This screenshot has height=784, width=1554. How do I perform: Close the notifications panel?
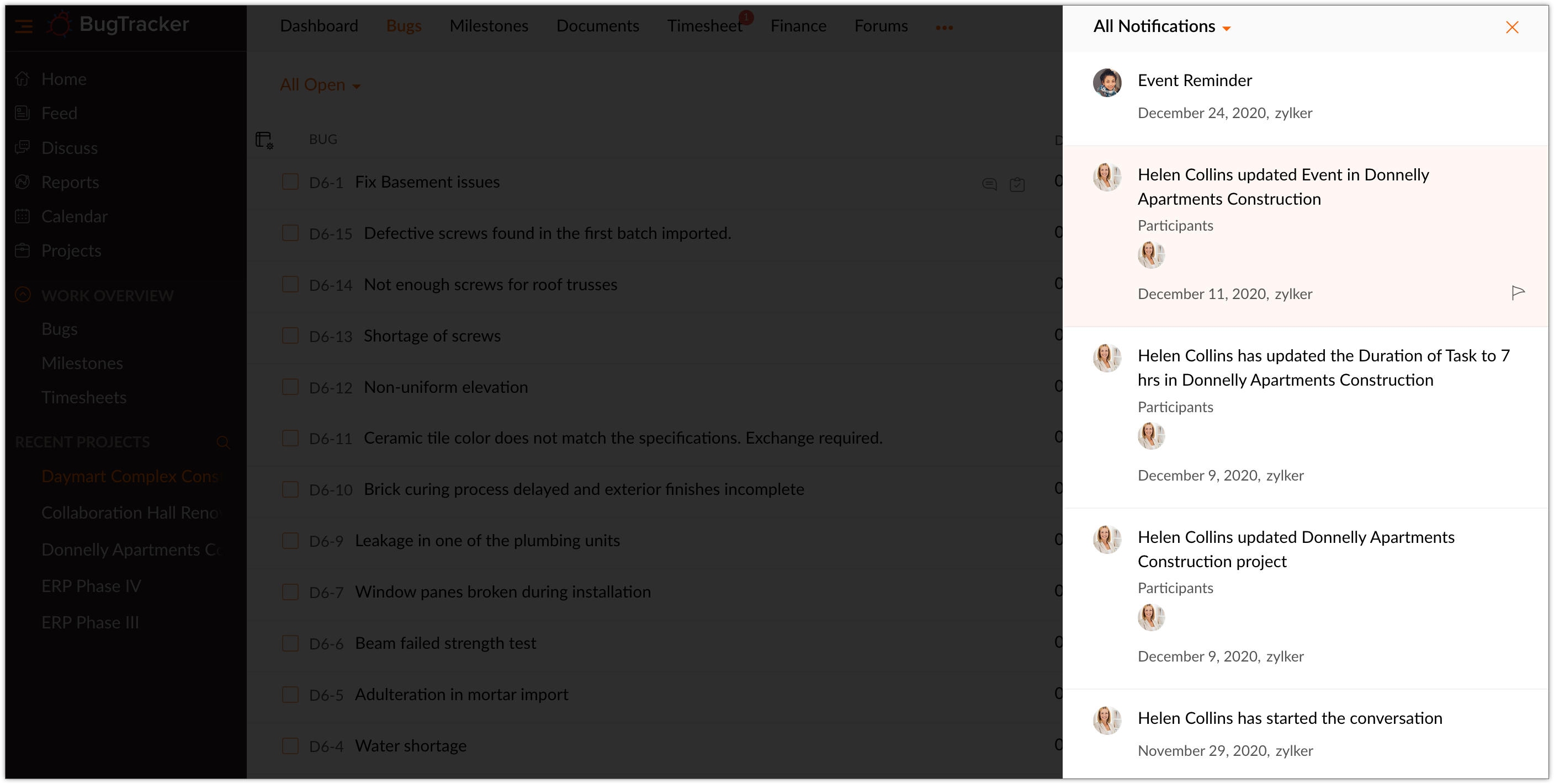coord(1512,27)
